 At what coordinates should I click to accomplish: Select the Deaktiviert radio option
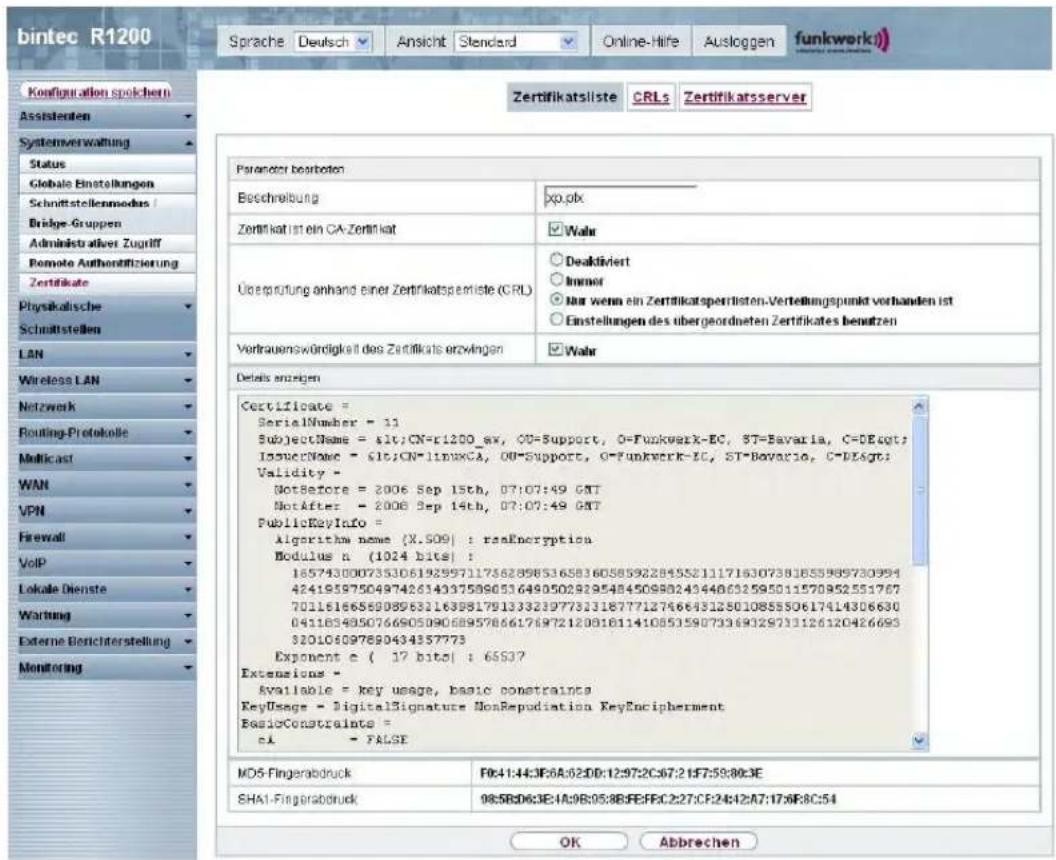point(556,259)
